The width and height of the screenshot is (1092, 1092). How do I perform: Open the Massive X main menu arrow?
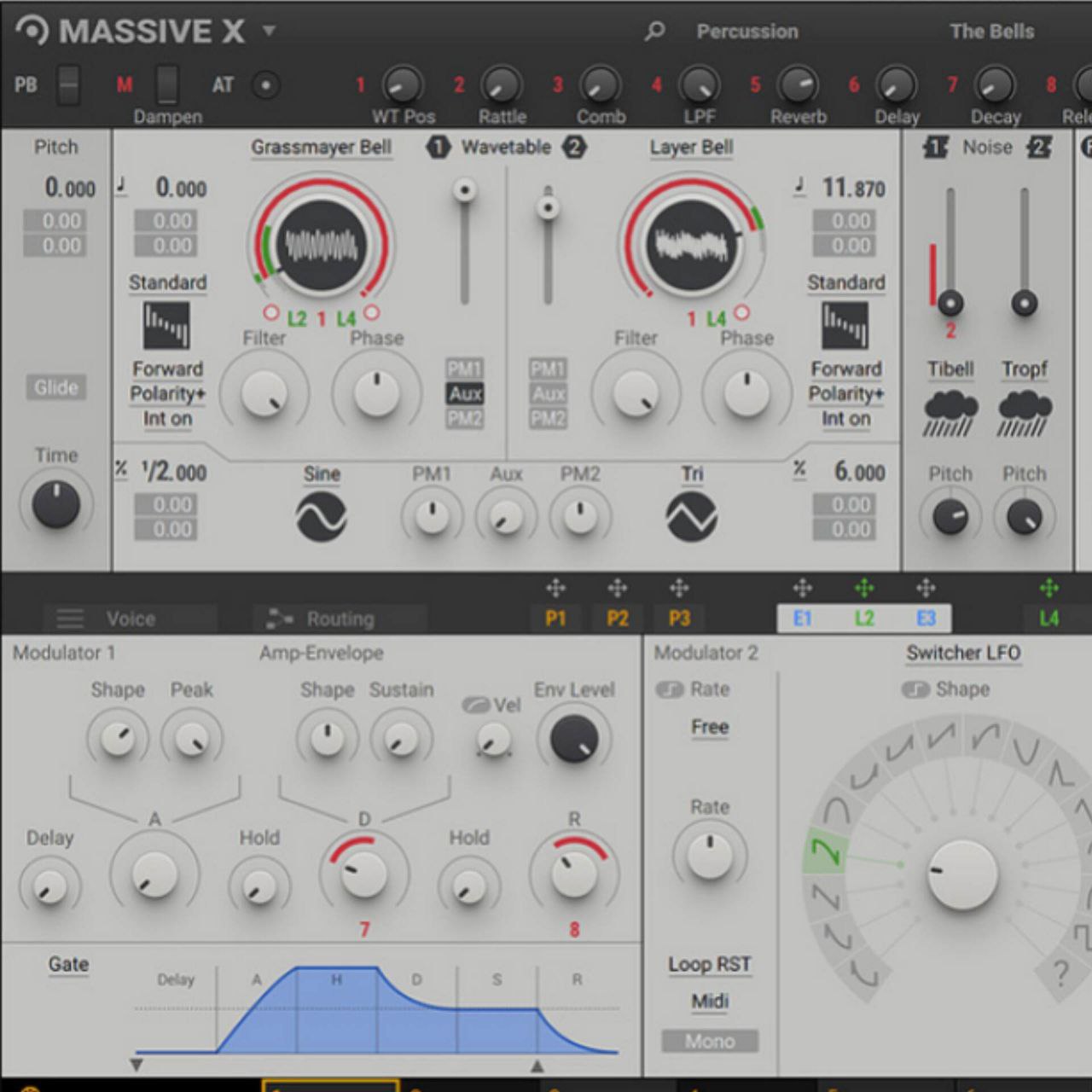(269, 32)
